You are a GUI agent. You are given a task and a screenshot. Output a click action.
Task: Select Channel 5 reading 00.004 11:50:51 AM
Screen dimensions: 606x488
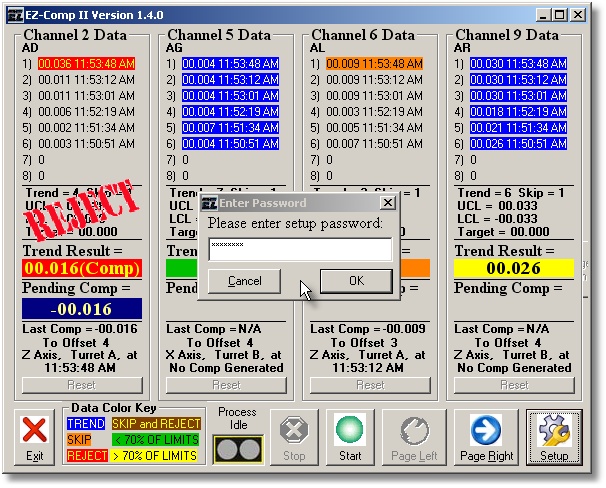(230, 144)
